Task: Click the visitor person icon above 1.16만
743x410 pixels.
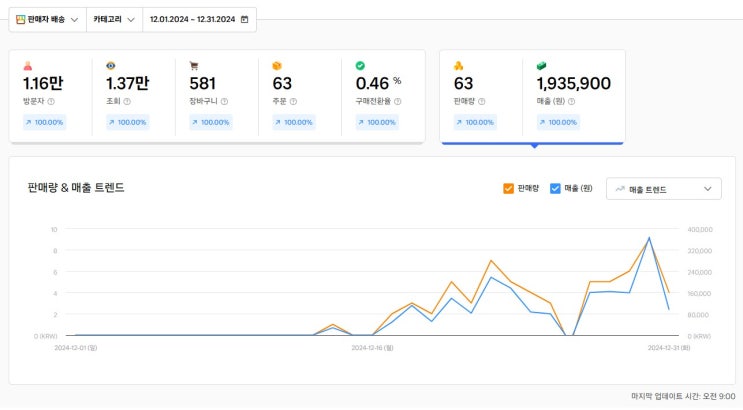Action: click(x=28, y=66)
